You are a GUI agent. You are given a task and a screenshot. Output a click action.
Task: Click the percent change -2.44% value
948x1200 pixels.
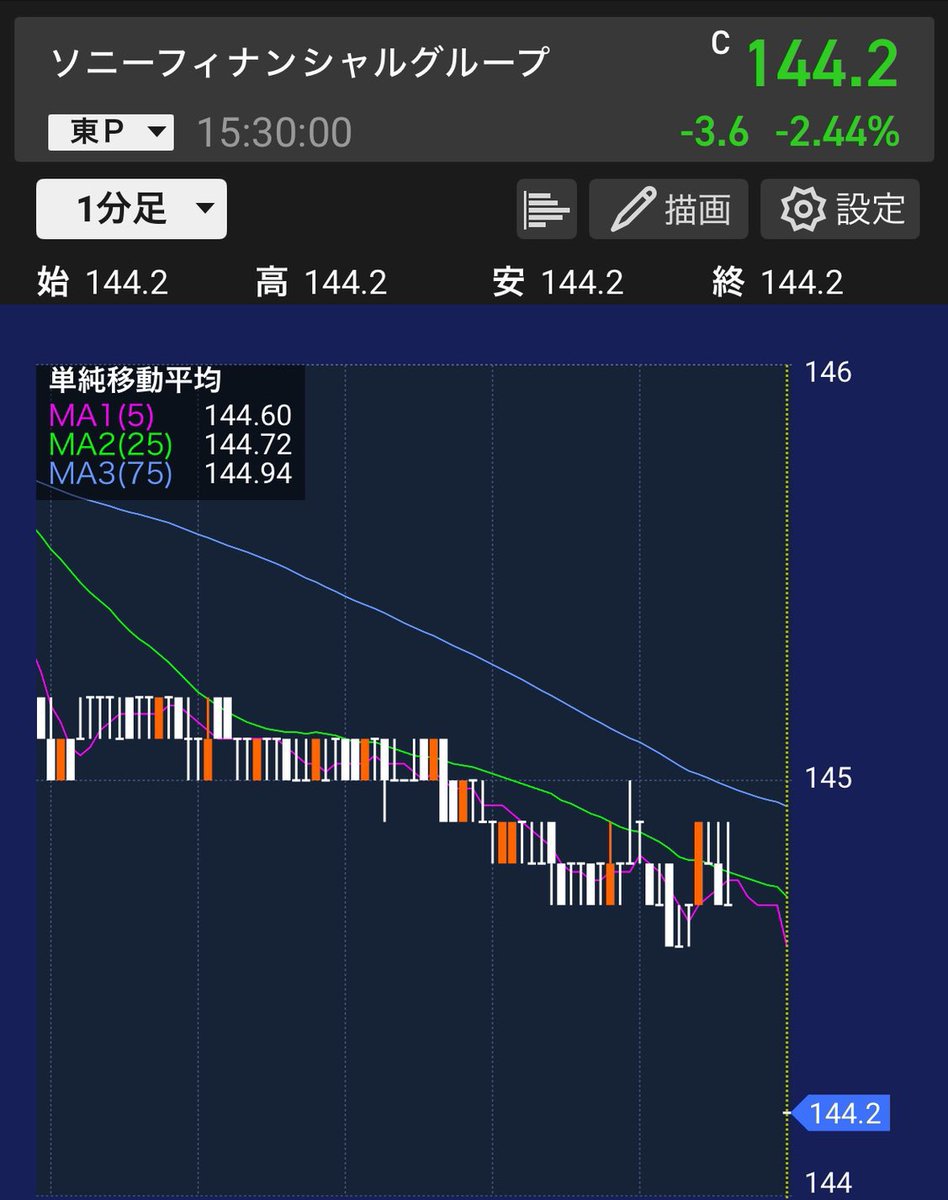pos(837,132)
